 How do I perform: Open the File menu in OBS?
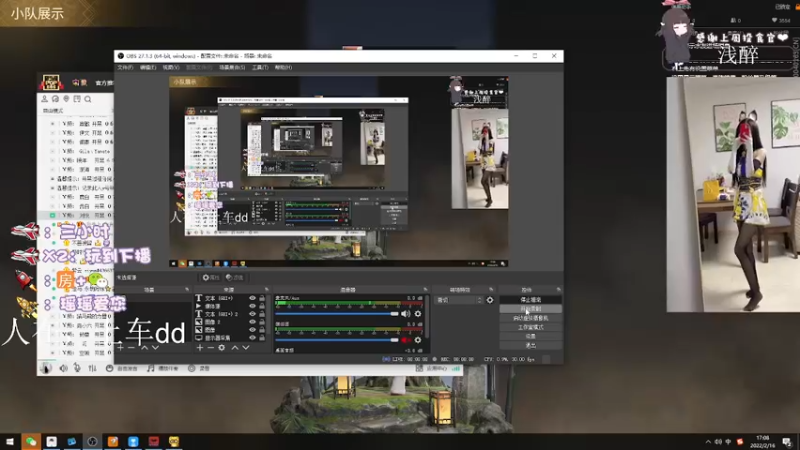click(125, 67)
